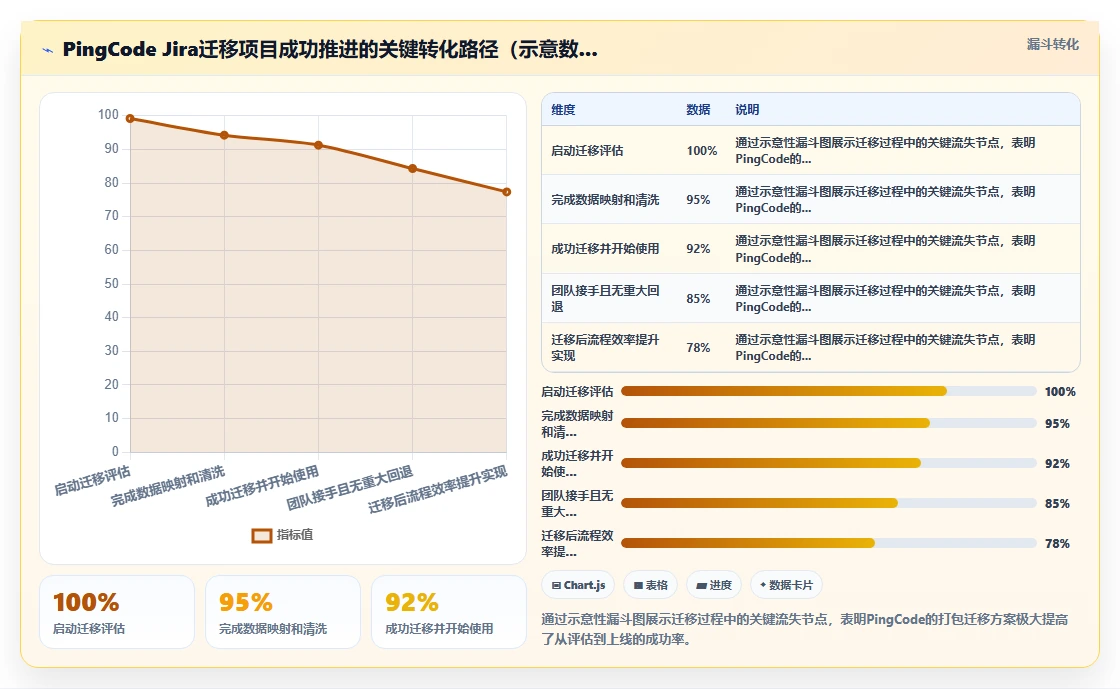Click the chart data point for 启动迁移评估
This screenshot has width=1120, height=689.
pyautogui.click(x=130, y=119)
